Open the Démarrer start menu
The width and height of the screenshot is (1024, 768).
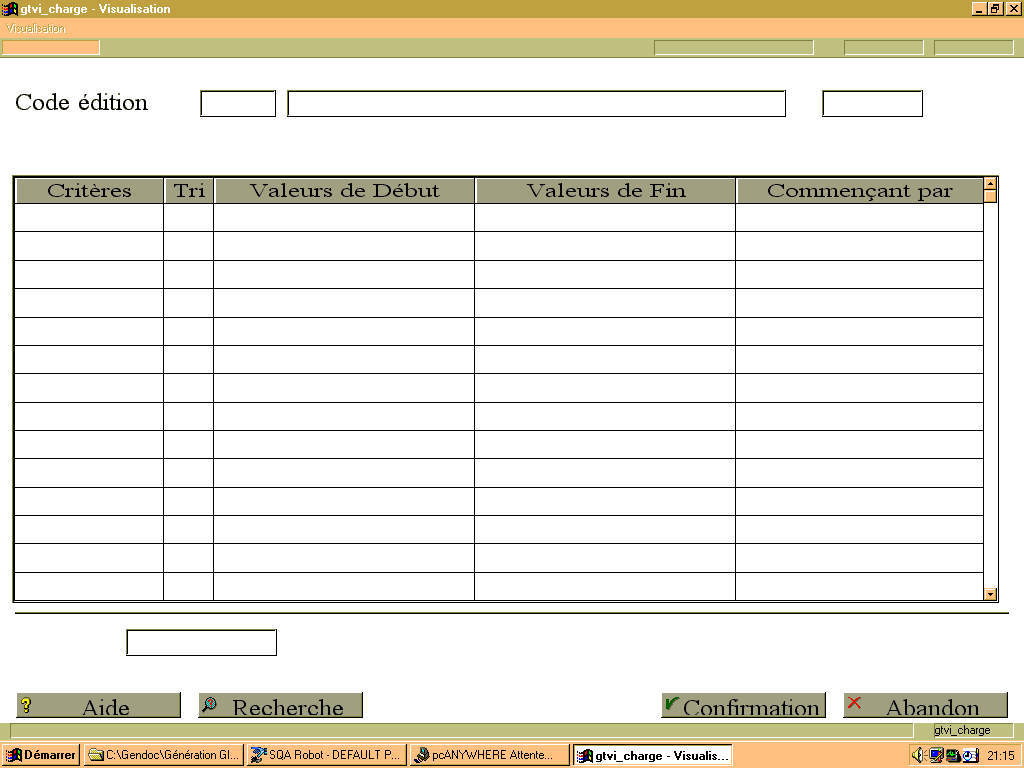(x=40, y=755)
